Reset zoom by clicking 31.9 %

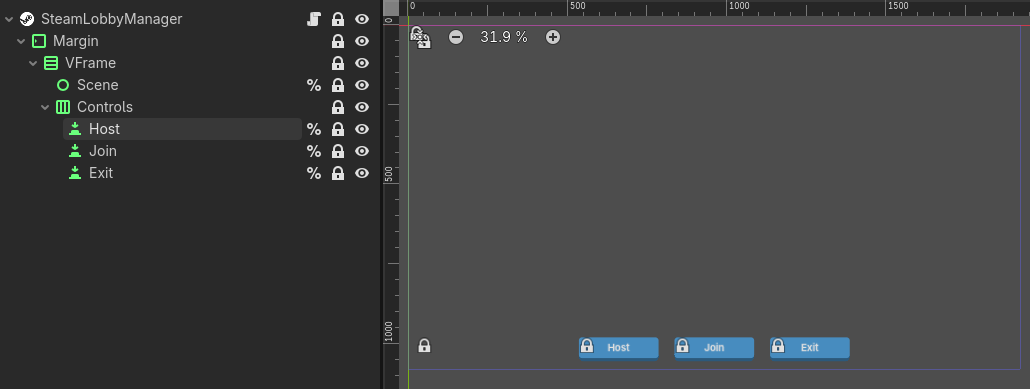[x=504, y=37]
